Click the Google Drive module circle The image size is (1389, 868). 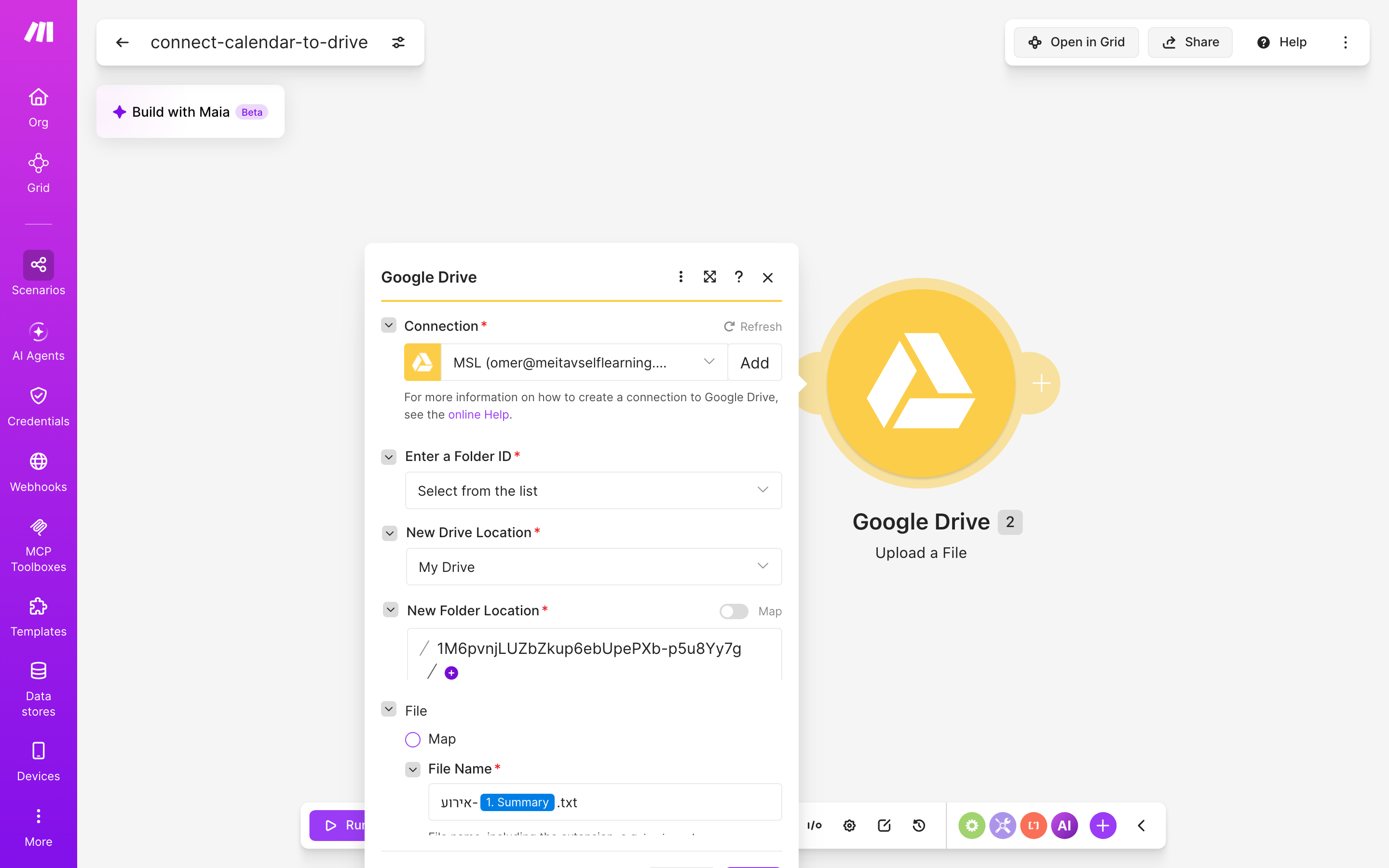921,383
